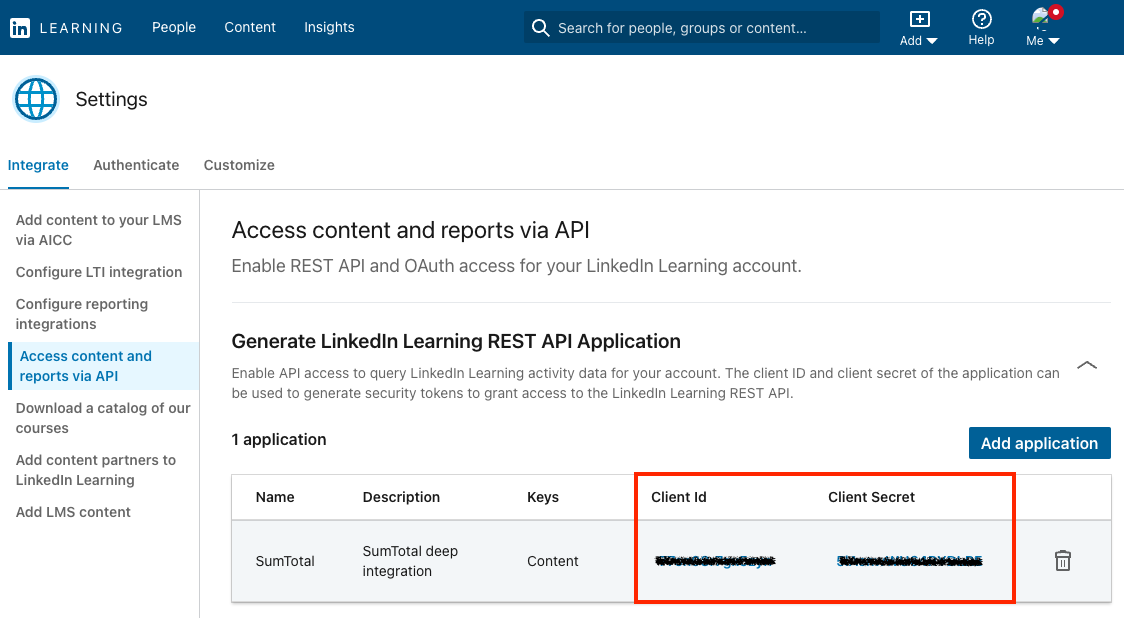Click the Add content icon in navbar
Image resolution: width=1124 pixels, height=618 pixels.
[917, 17]
